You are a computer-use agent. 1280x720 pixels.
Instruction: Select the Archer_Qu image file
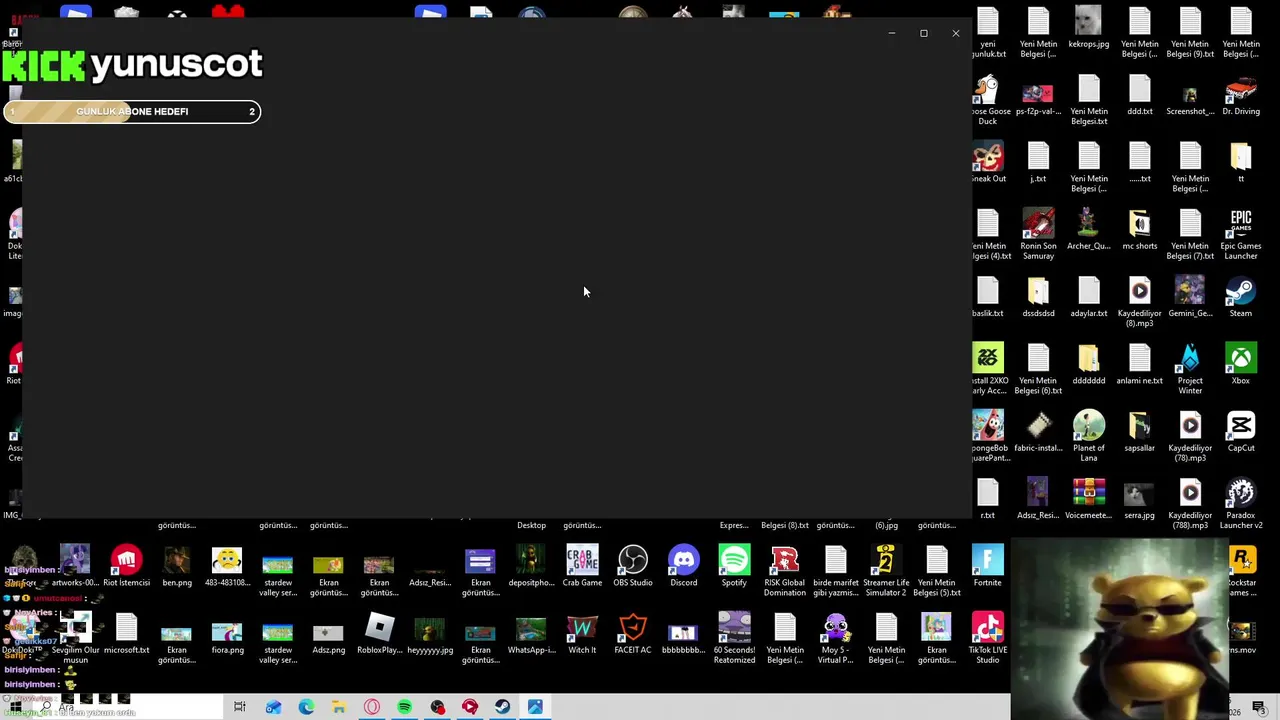coord(1089,230)
